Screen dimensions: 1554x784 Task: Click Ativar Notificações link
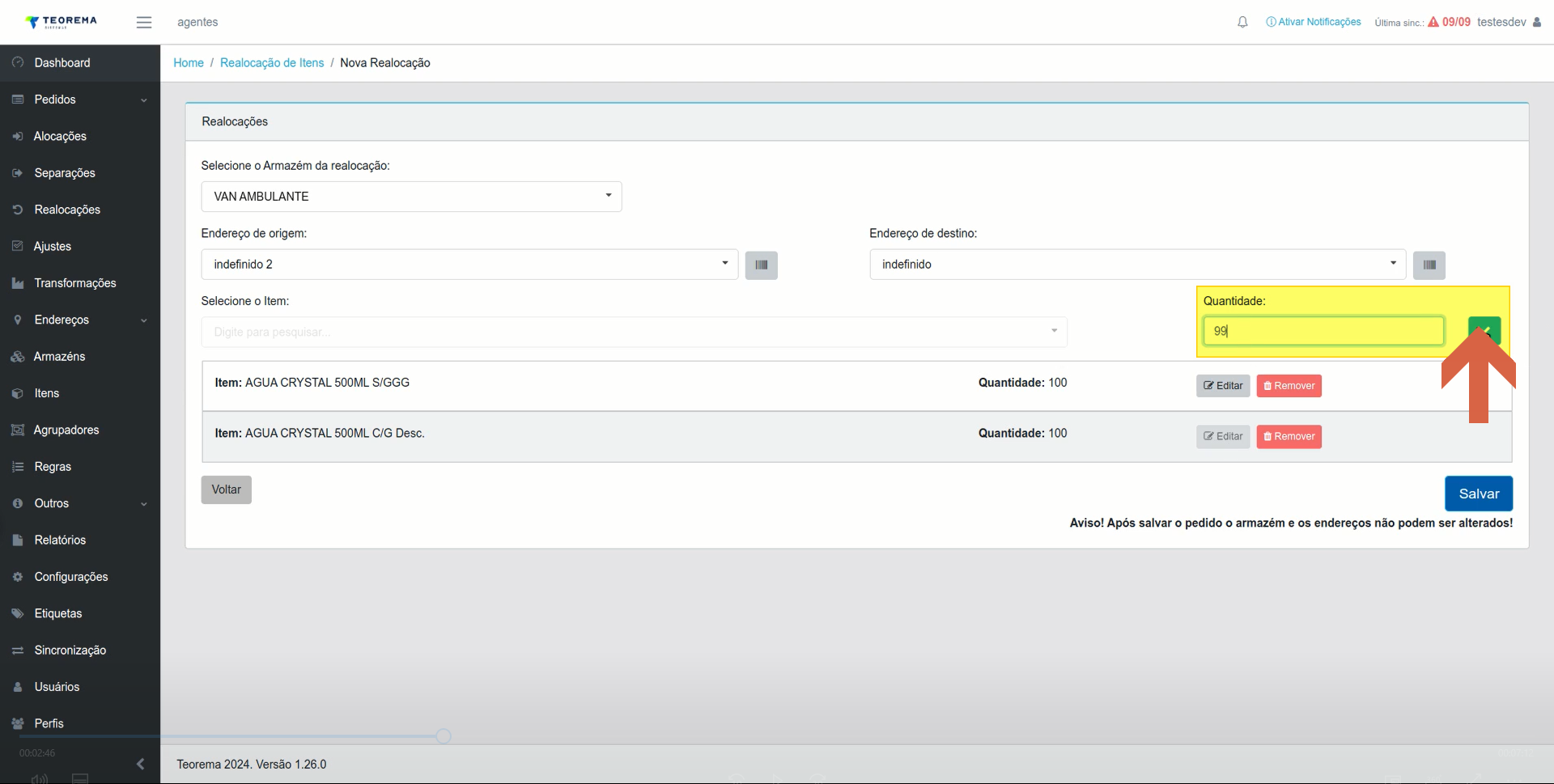point(1314,22)
